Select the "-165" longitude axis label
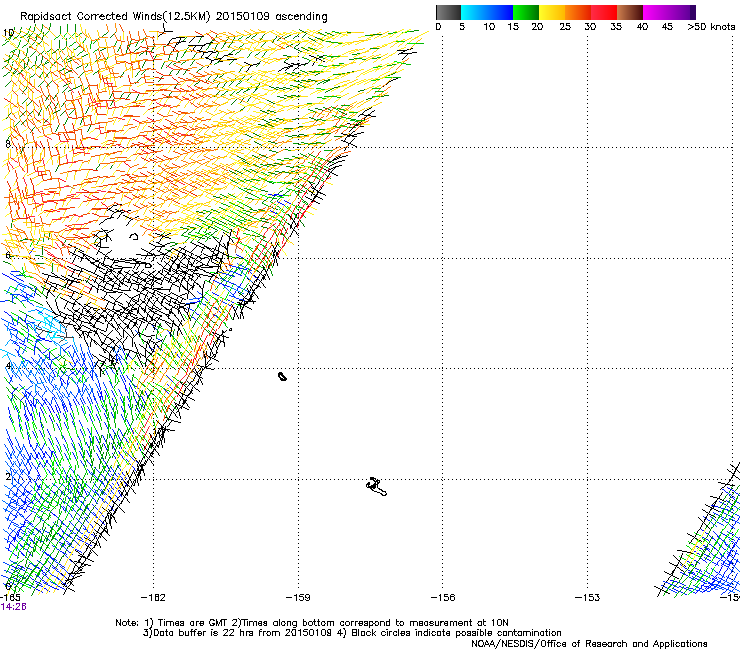Screen dimensions: 740x650 click(x=10, y=598)
